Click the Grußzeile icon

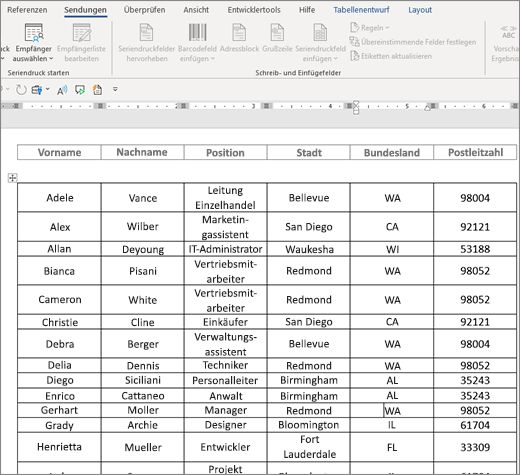click(x=277, y=32)
